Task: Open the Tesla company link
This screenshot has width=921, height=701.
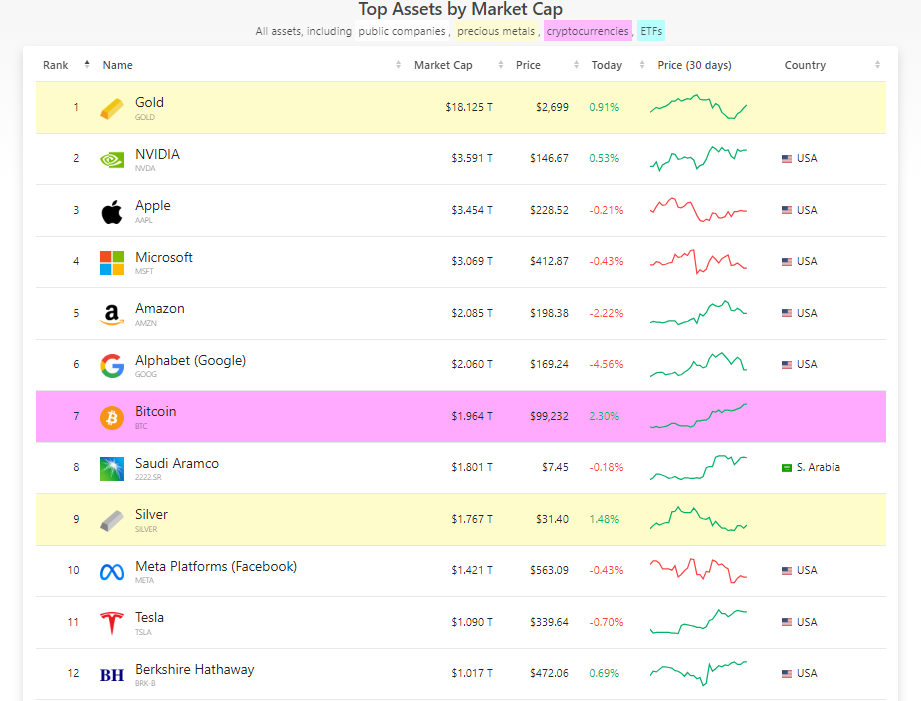Action: pos(149,618)
